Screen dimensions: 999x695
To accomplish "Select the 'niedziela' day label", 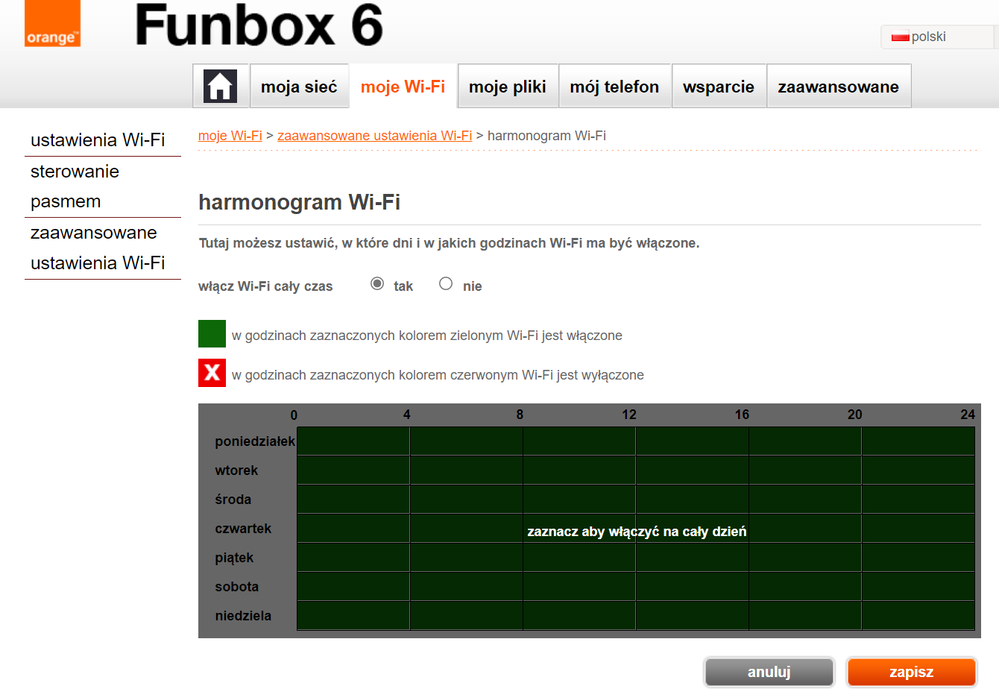I will point(243,616).
